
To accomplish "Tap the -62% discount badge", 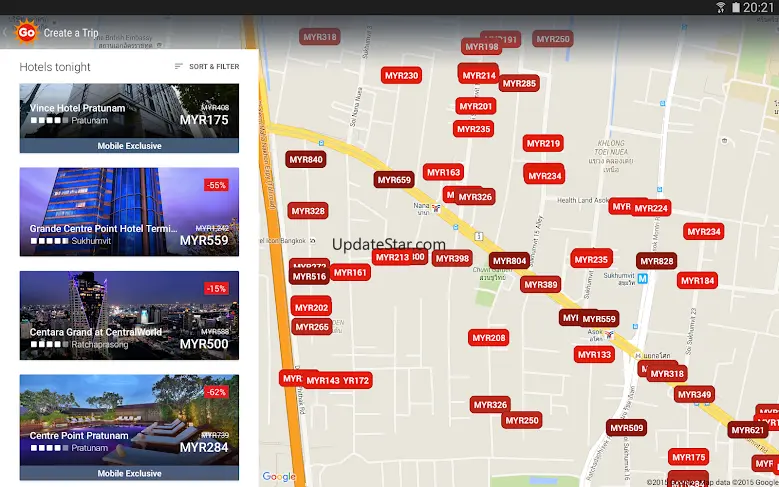I will pyautogui.click(x=216, y=392).
